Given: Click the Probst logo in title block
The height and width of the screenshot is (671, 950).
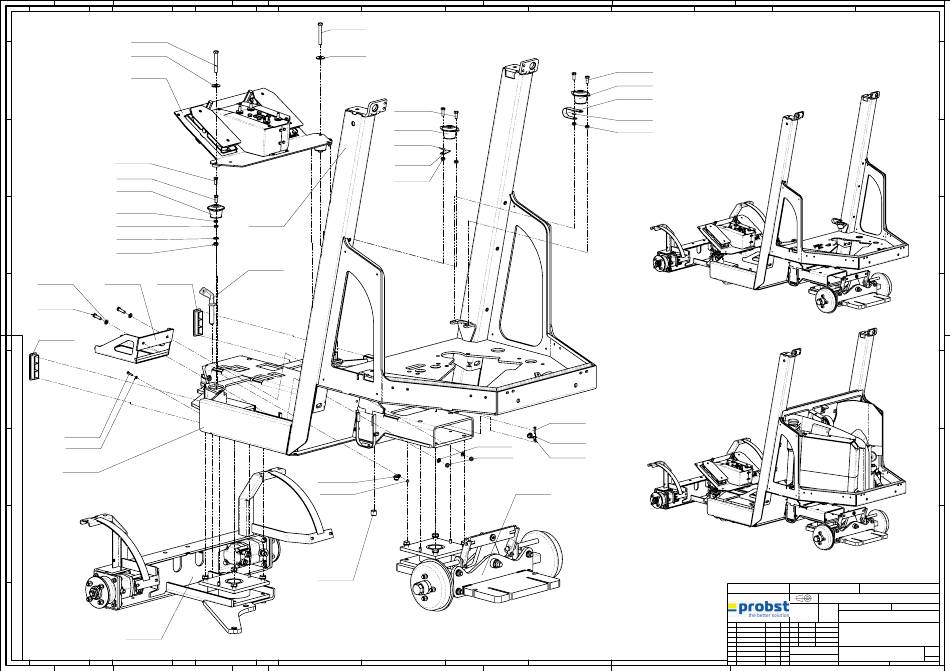Looking at the screenshot, I should [x=759, y=608].
